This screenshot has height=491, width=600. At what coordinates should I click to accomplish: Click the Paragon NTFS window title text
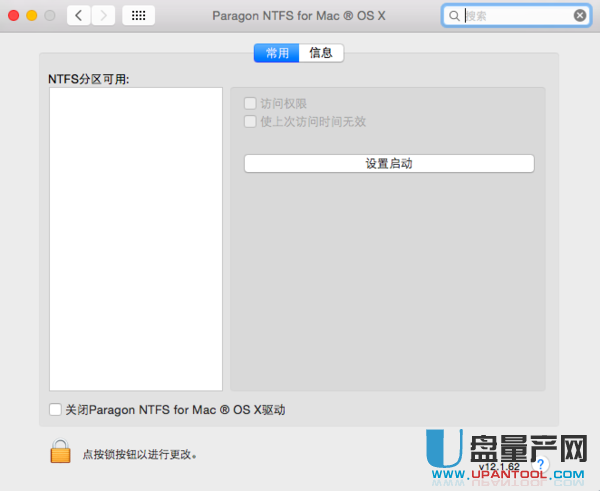299,16
